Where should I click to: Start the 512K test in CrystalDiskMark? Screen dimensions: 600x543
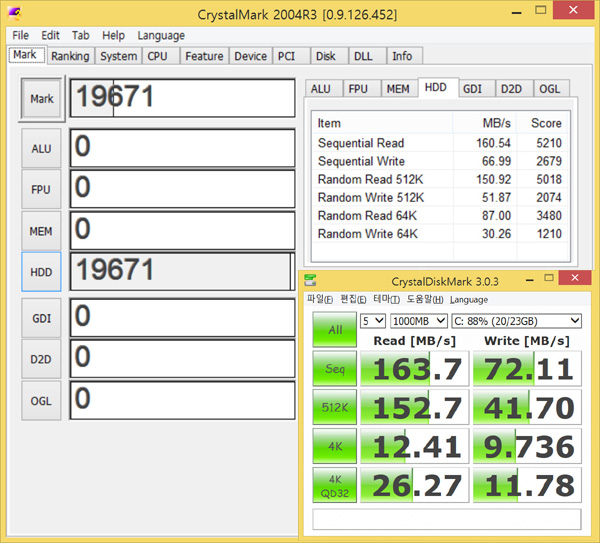coord(334,407)
